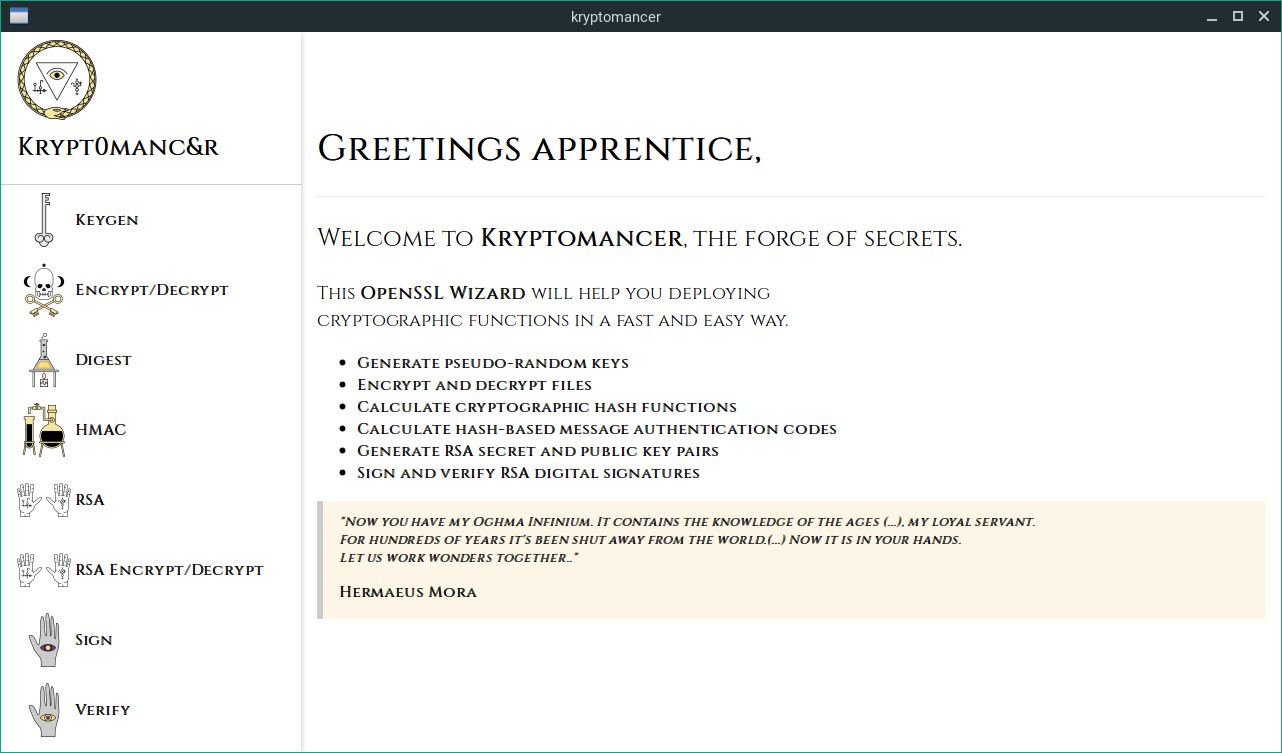Viewport: 1282px width, 753px height.
Task: Click the key icon beside Keygen
Action: 42,220
